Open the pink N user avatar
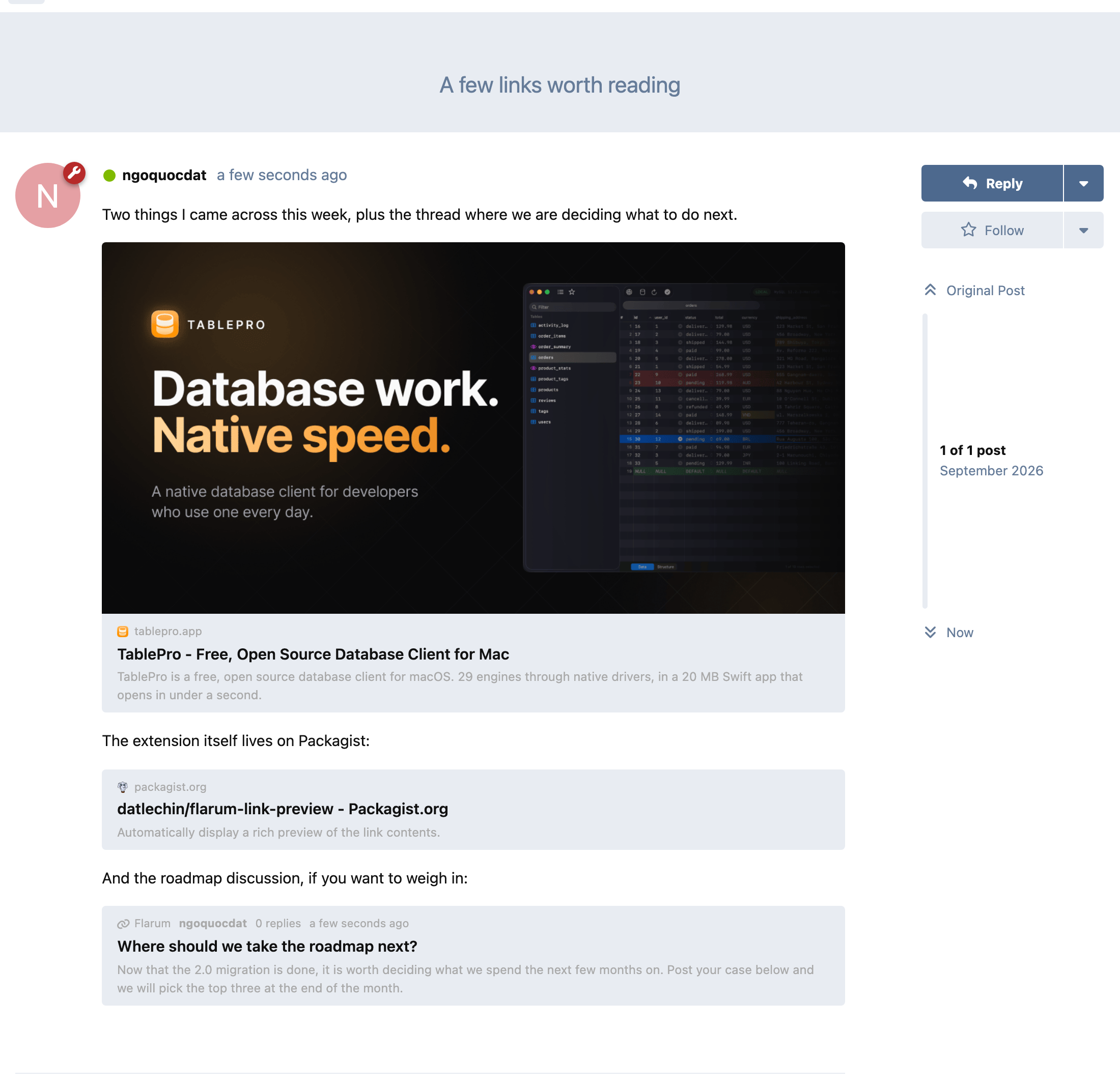 click(48, 195)
